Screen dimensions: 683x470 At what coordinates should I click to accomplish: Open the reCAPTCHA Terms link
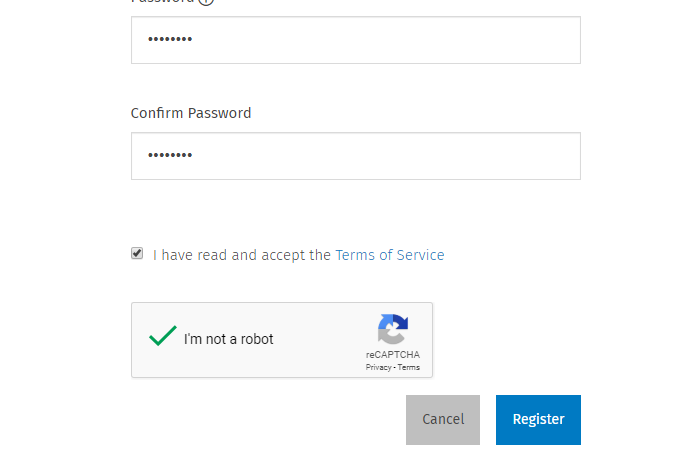[x=409, y=367]
